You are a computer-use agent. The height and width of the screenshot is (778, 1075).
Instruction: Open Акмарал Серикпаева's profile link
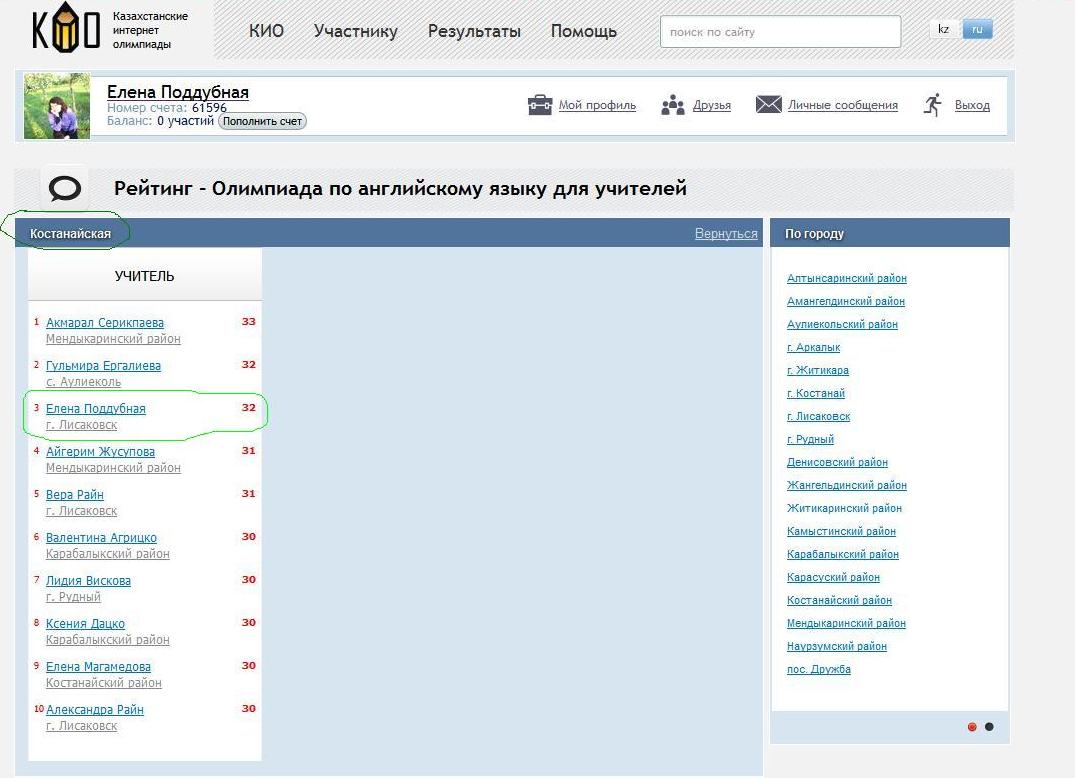pyautogui.click(x=105, y=323)
